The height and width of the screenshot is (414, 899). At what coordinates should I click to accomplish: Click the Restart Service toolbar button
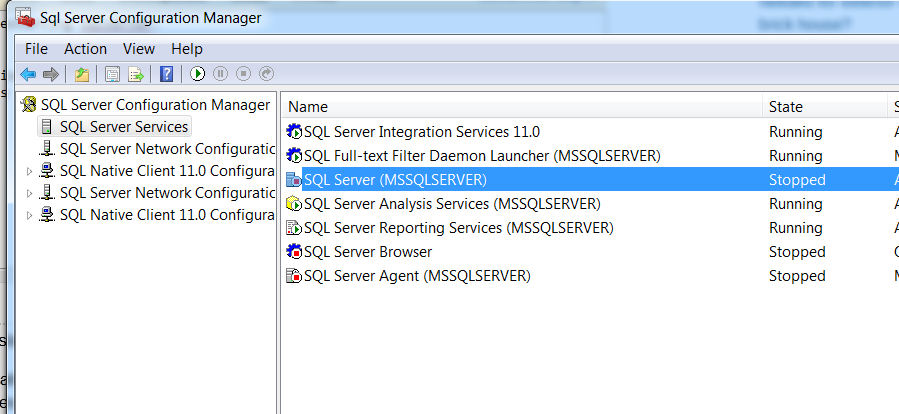tap(267, 74)
